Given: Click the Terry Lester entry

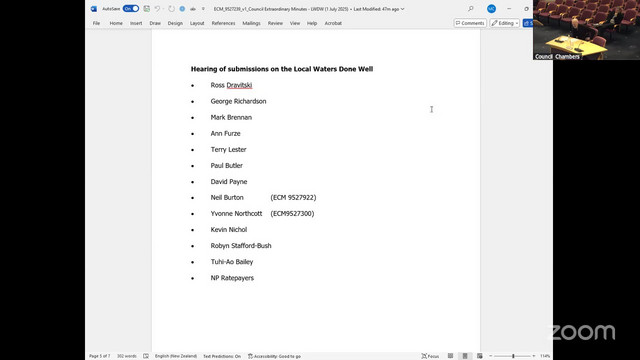Looking at the screenshot, I should [228, 149].
